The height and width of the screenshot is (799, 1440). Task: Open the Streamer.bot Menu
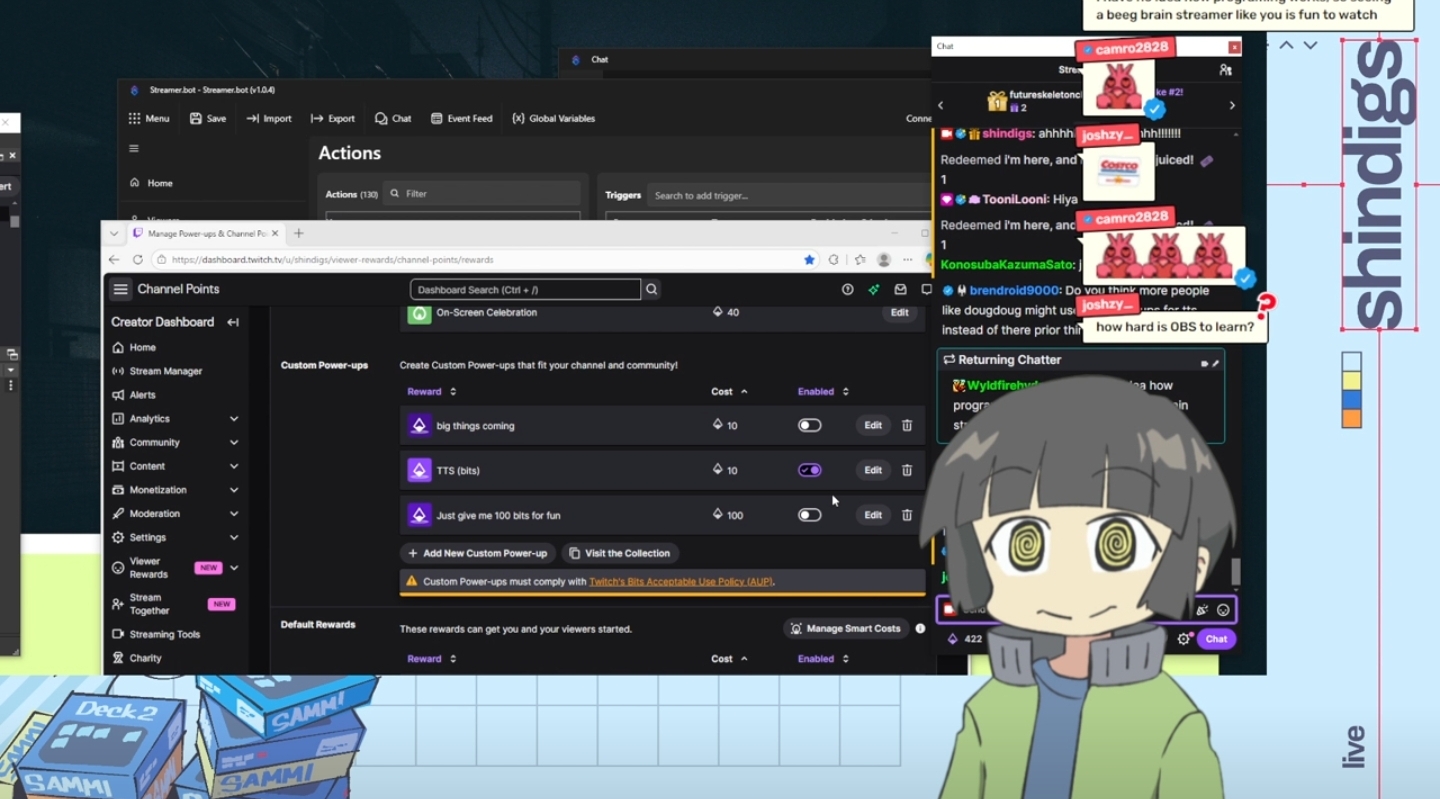click(149, 118)
